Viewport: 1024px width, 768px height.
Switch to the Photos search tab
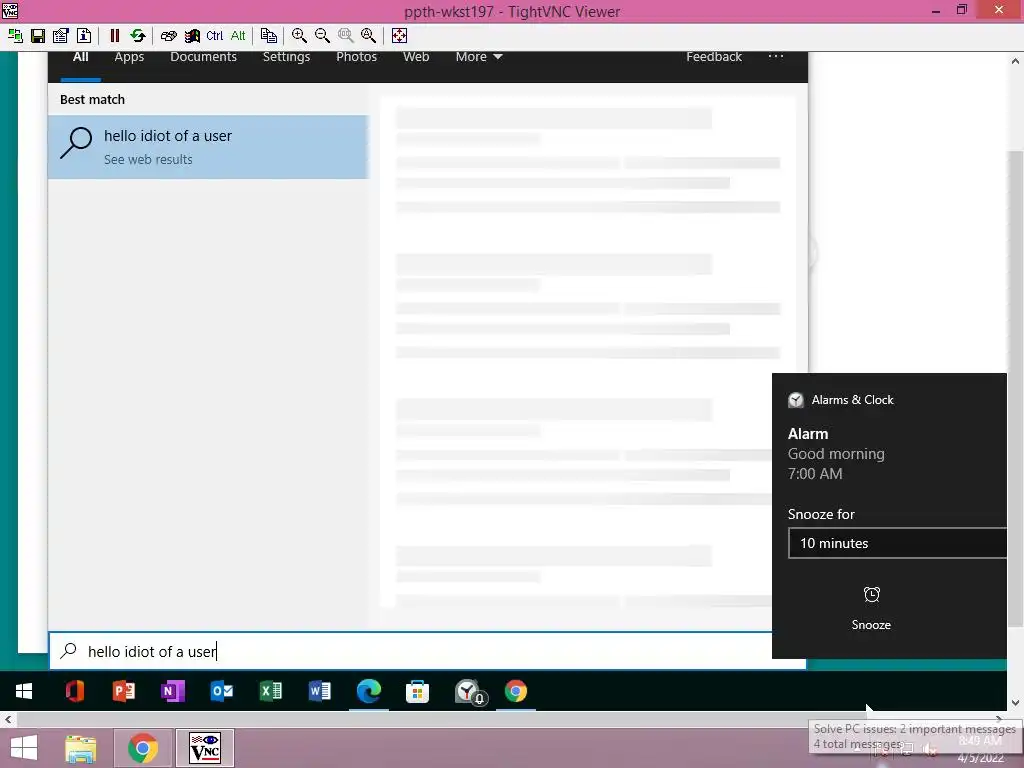click(357, 57)
